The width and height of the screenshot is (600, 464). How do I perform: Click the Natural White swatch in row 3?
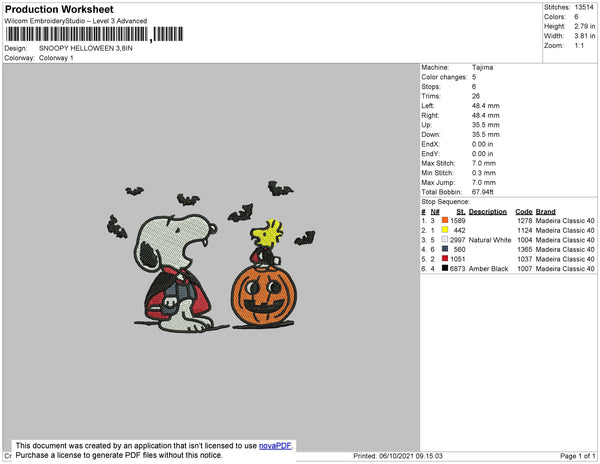pyautogui.click(x=445, y=239)
